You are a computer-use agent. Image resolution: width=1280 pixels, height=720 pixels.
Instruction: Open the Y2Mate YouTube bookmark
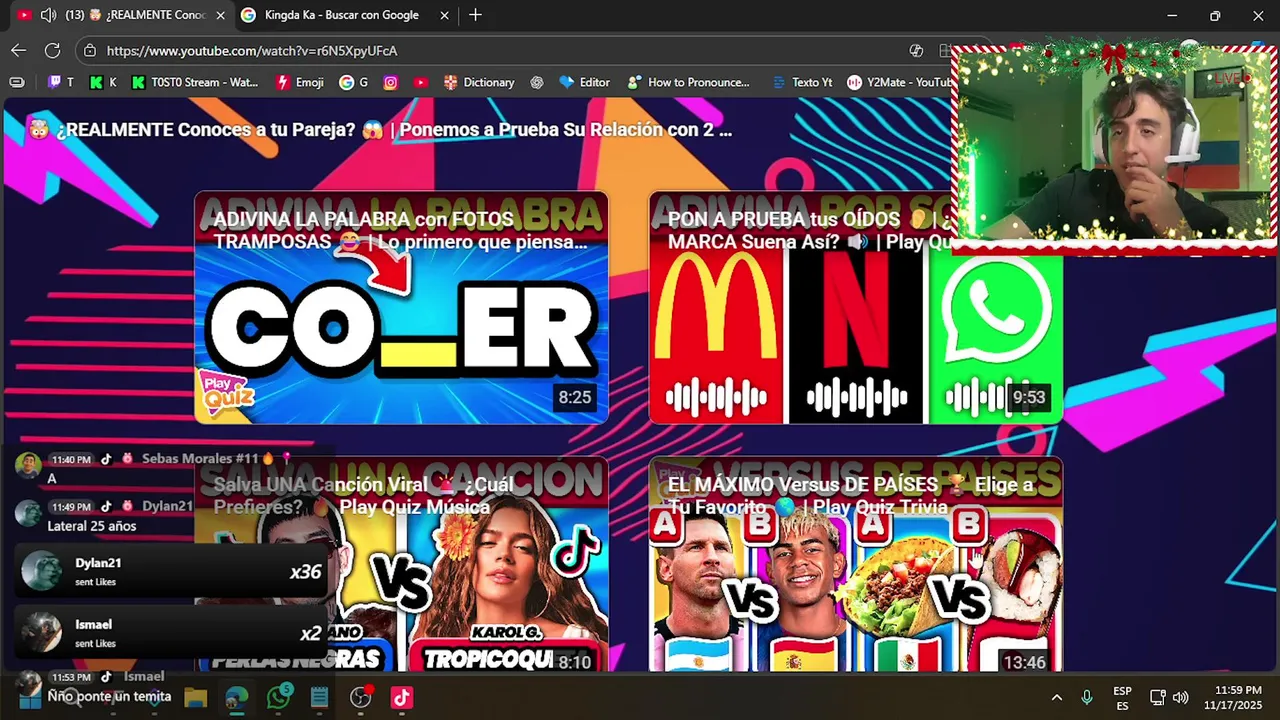click(x=899, y=82)
